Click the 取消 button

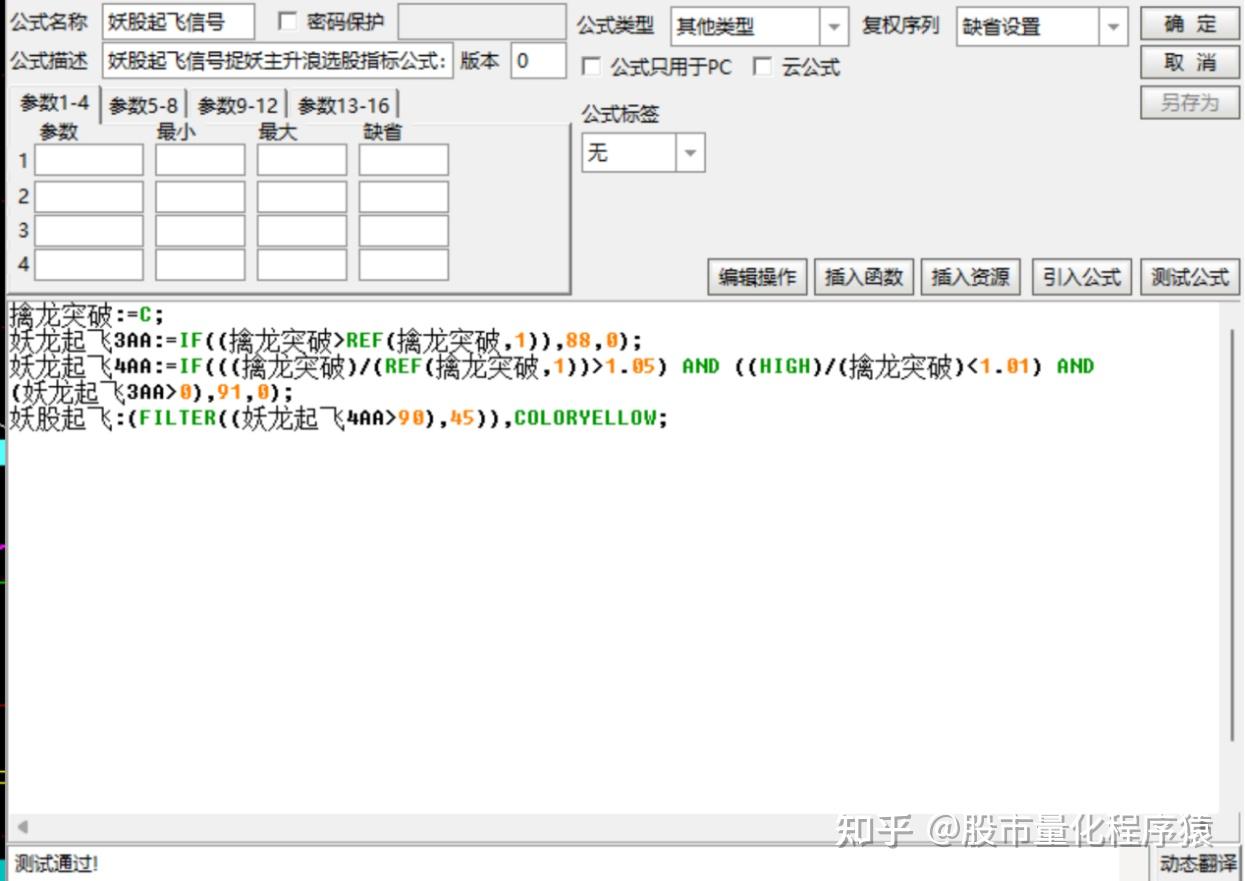click(1190, 63)
